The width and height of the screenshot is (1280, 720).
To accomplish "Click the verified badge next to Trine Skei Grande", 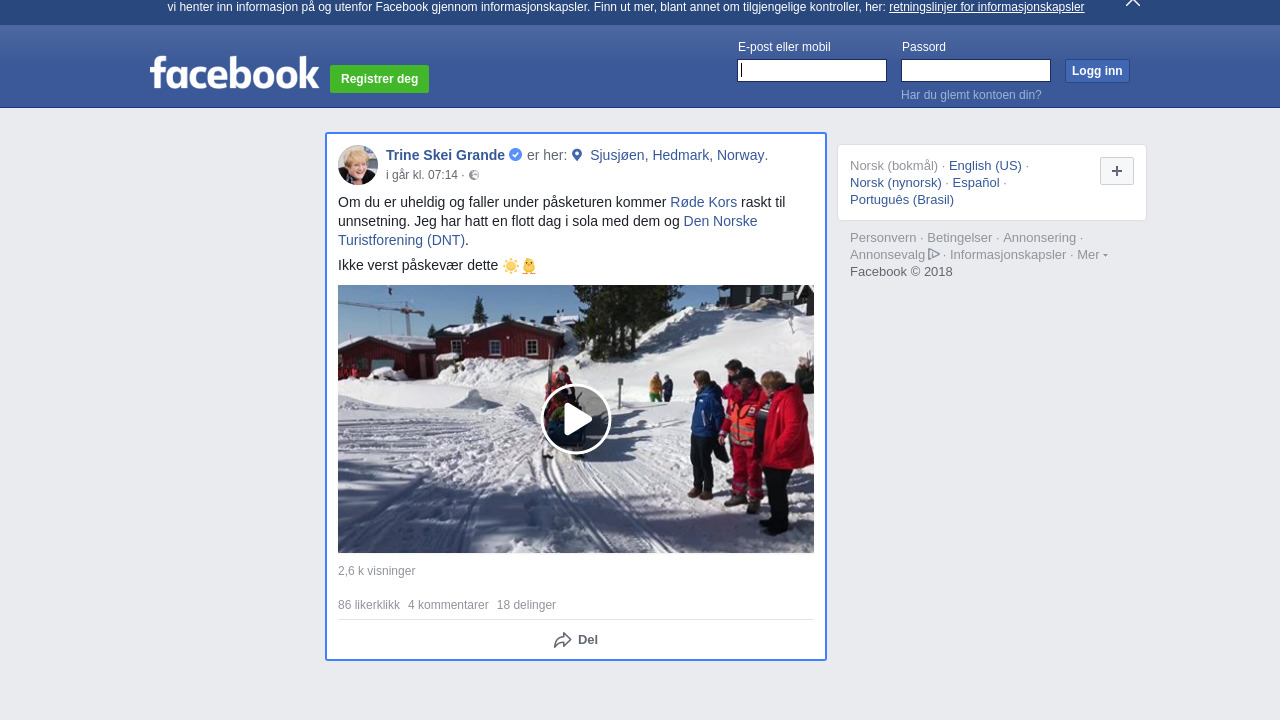I will pos(515,155).
